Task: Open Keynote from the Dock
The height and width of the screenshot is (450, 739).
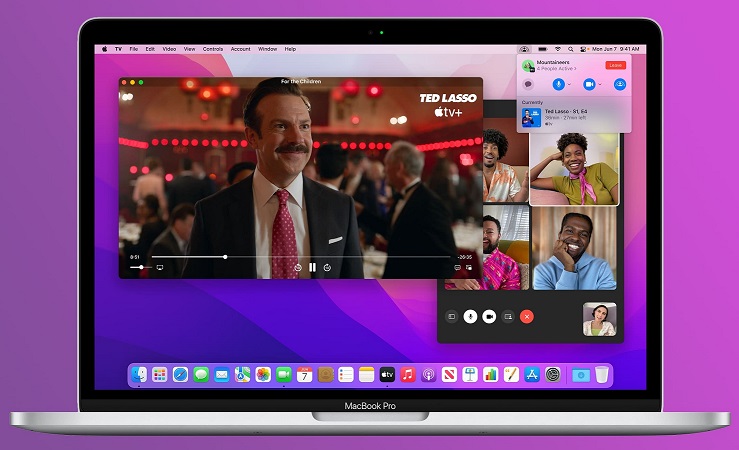Action: [x=470, y=375]
